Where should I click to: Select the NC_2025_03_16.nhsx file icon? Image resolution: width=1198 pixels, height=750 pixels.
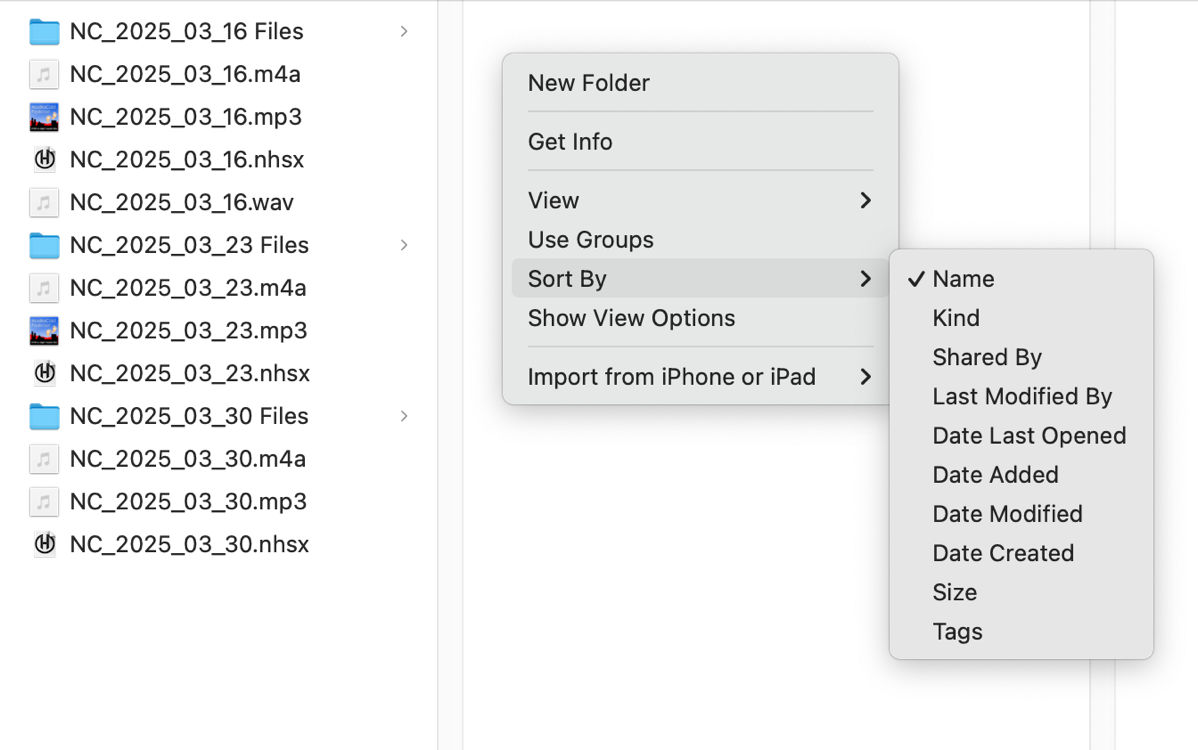click(44, 159)
